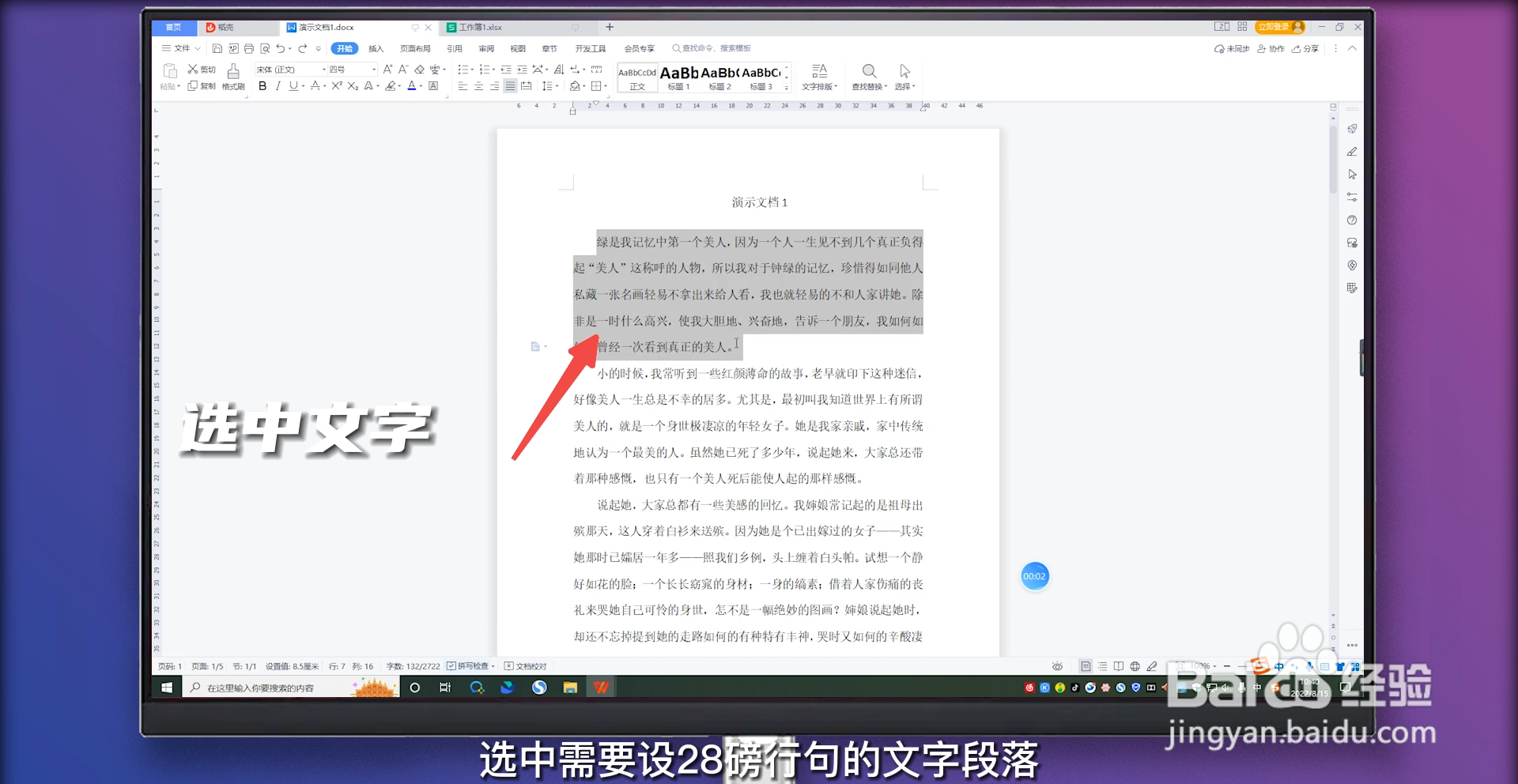Switch to the 工作簿1.xlsx tab
This screenshot has width=1518, height=784.
[x=478, y=26]
